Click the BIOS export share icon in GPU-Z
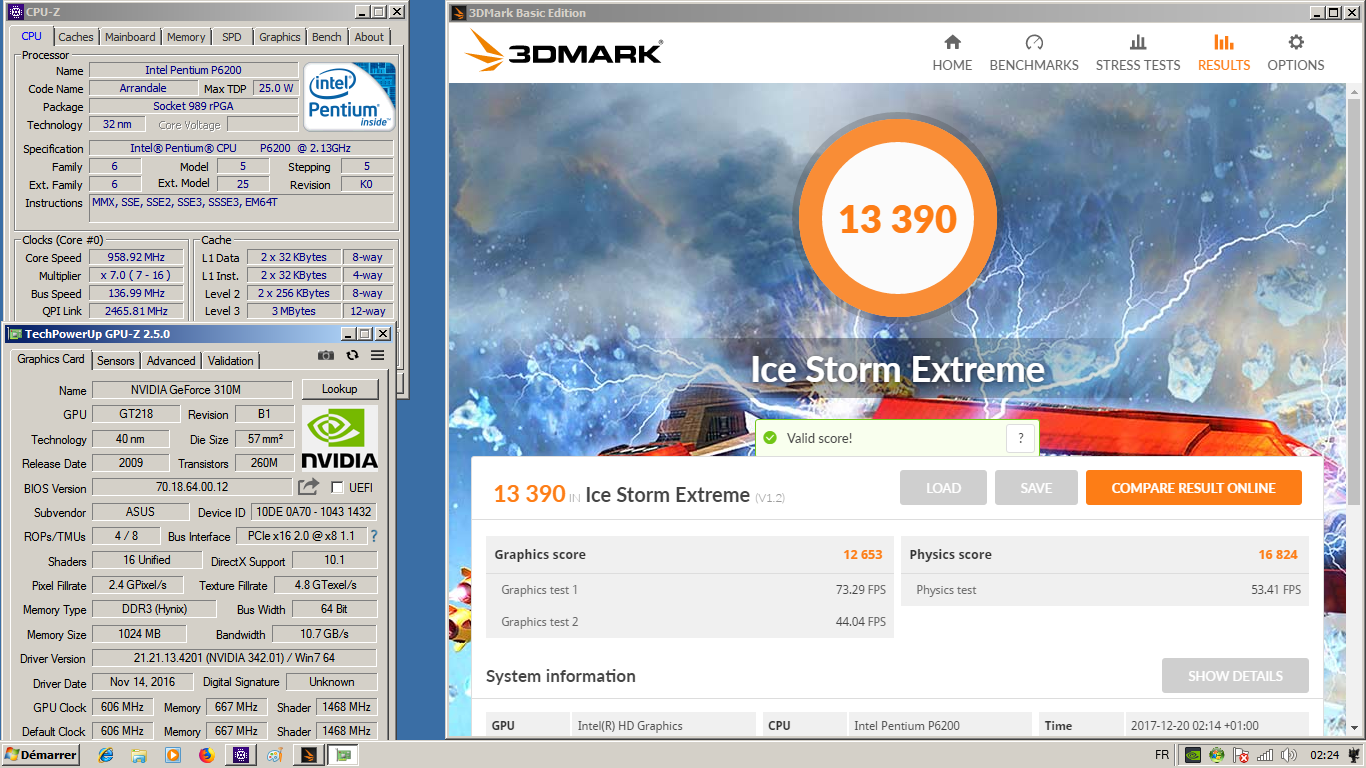 click(308, 487)
